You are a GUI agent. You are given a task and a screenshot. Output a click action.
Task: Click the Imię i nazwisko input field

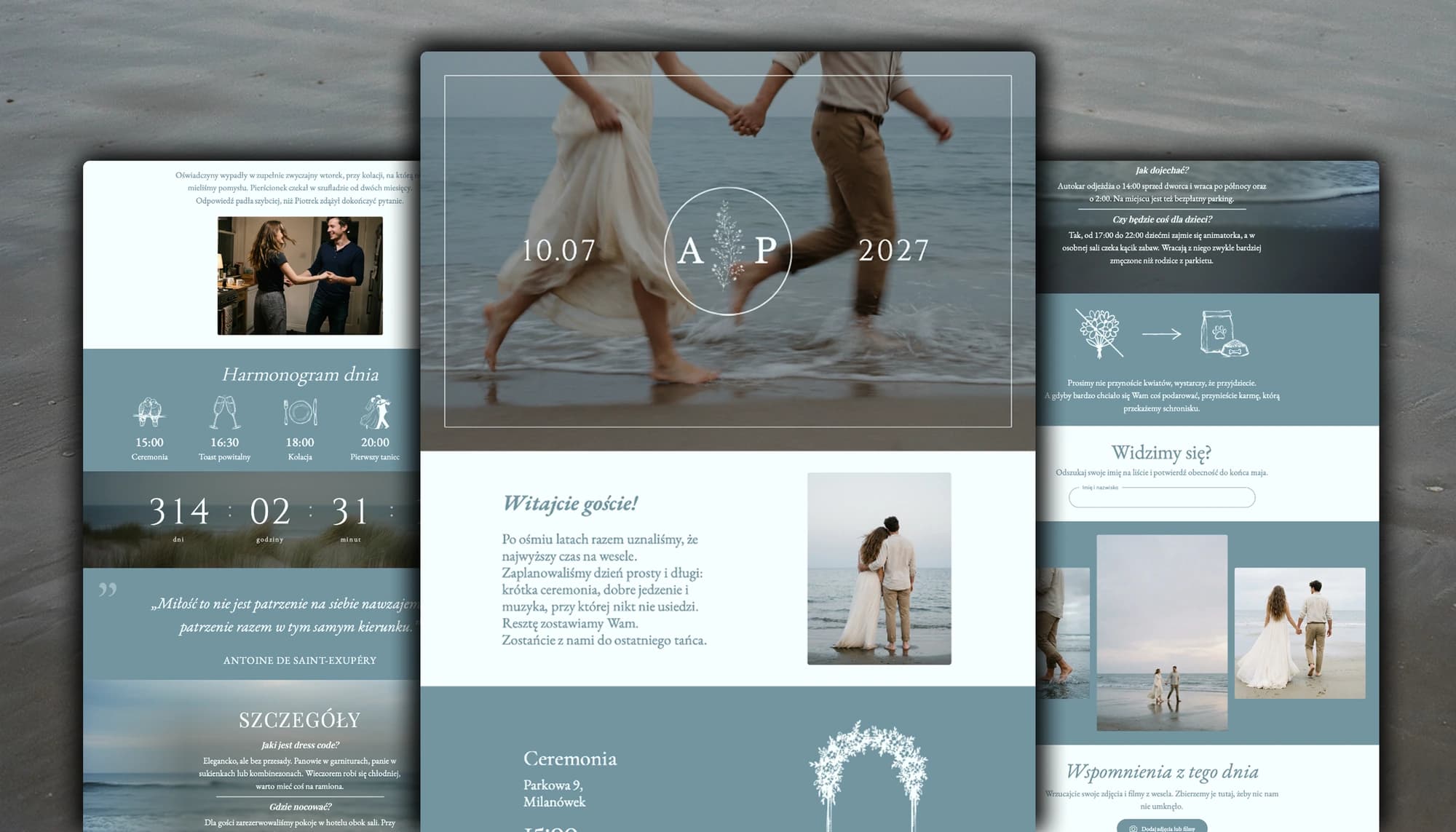click(x=1161, y=497)
